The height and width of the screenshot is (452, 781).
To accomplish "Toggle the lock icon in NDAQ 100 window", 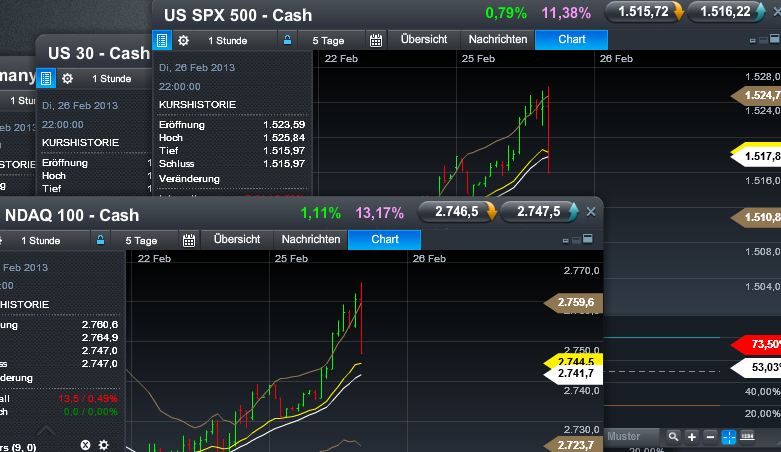I will click(100, 240).
